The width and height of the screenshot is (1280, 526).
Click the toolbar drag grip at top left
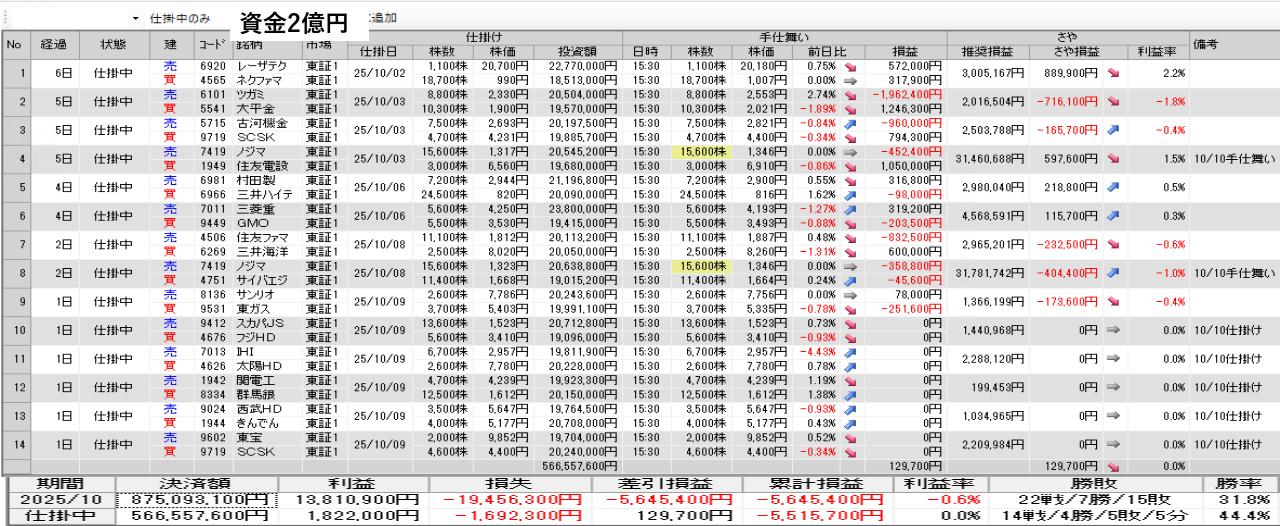pyautogui.click(x=4, y=19)
